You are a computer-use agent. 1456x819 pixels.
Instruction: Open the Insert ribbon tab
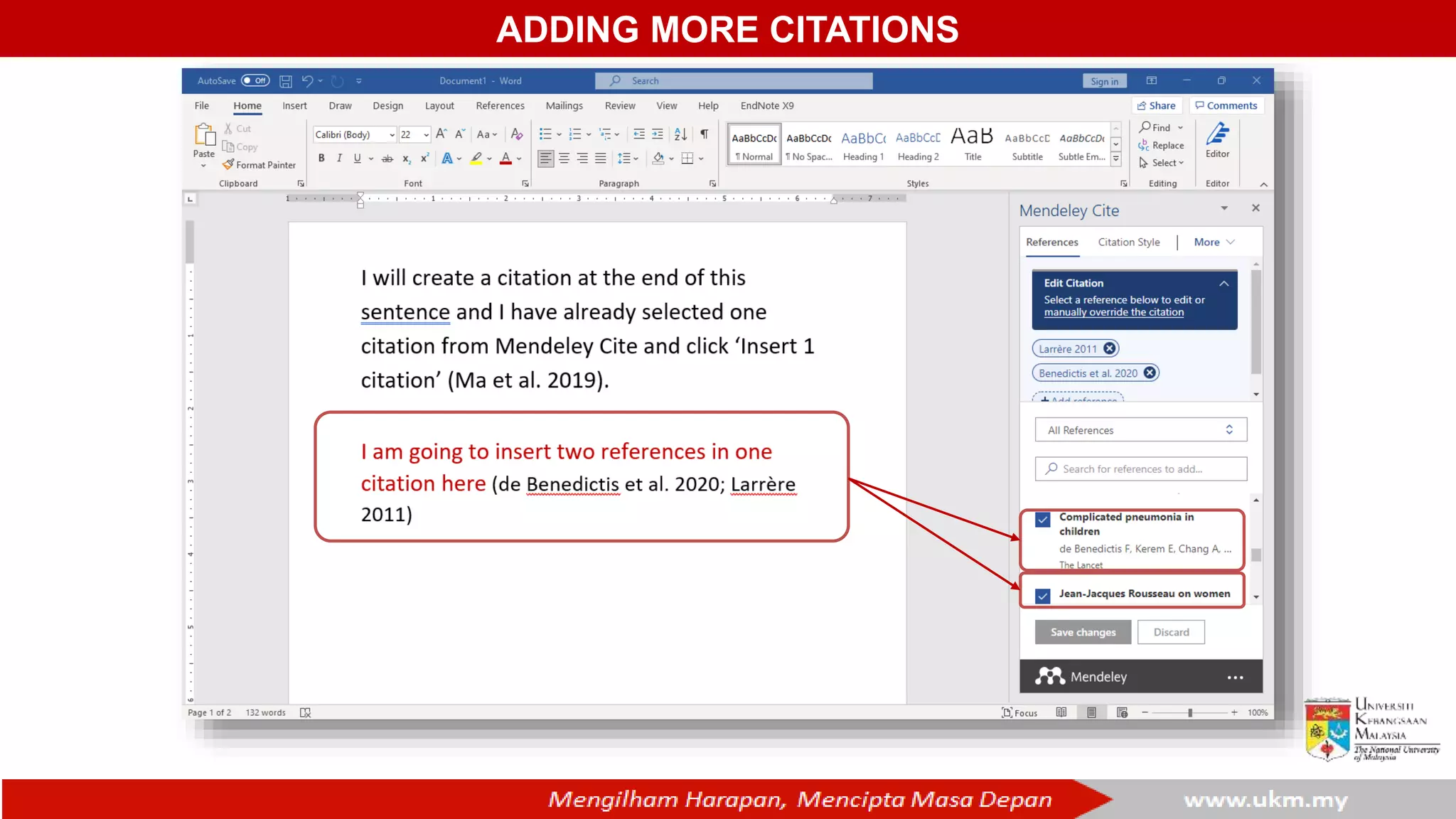click(294, 105)
